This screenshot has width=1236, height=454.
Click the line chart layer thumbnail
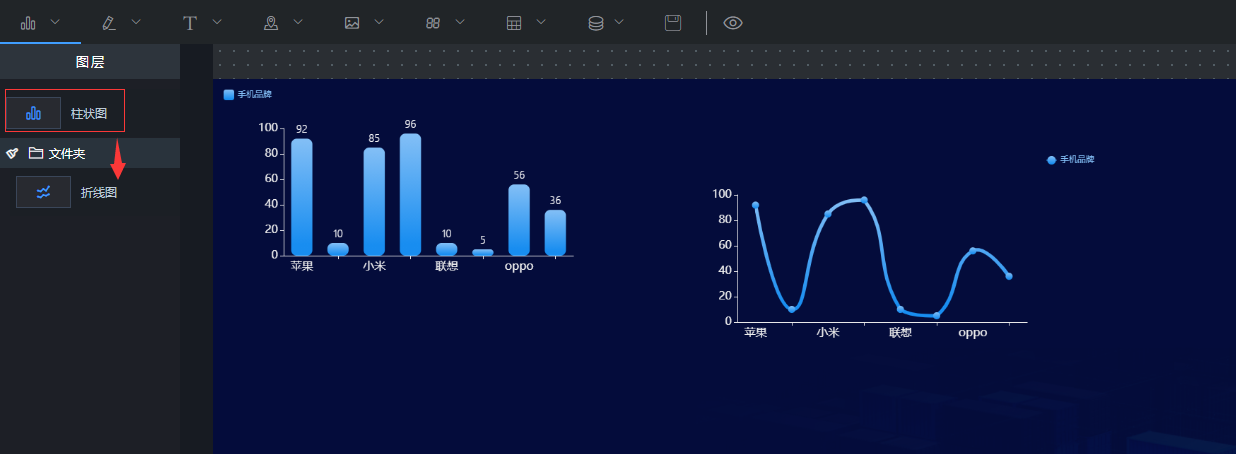[x=43, y=192]
